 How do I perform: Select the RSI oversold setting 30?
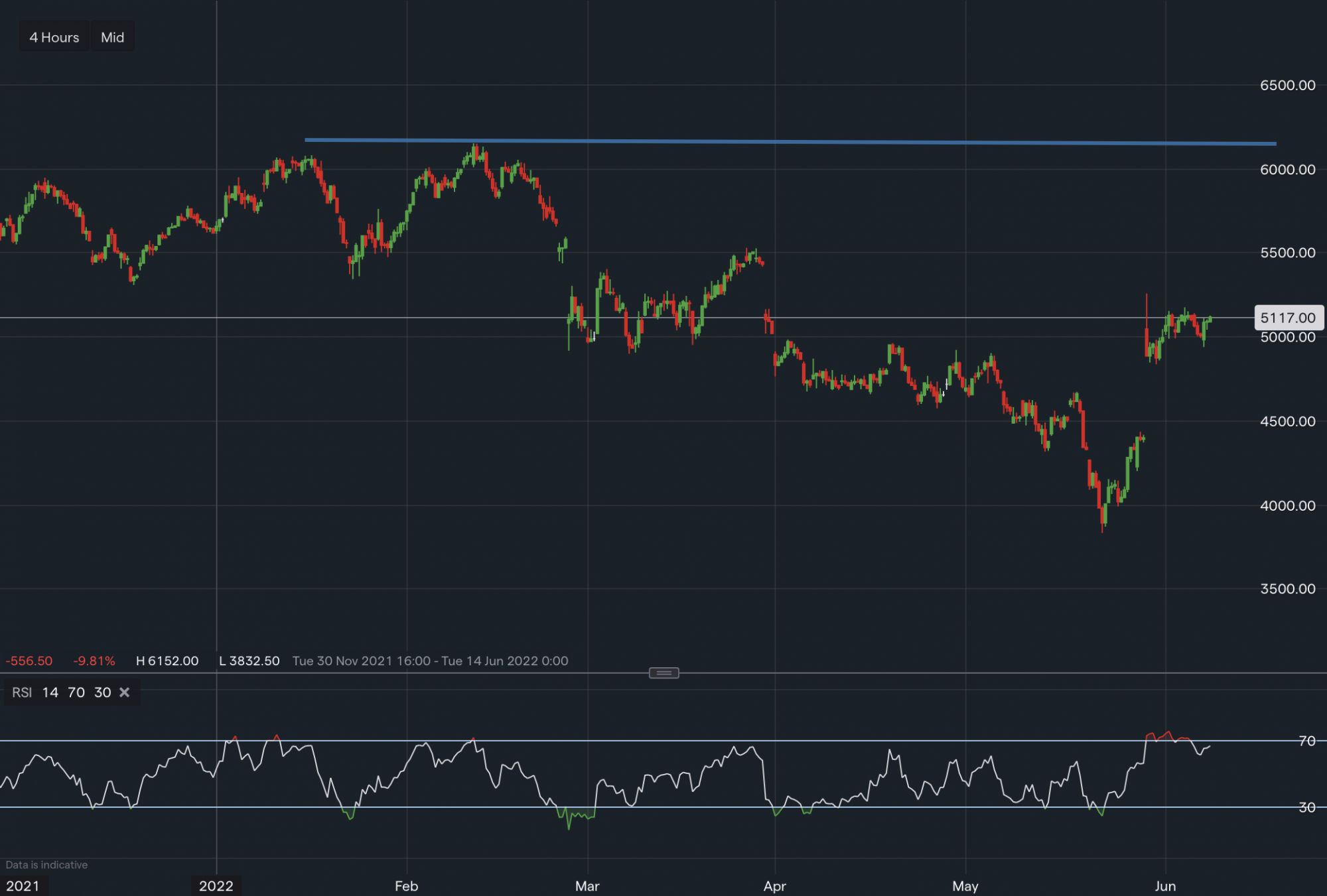pos(102,692)
